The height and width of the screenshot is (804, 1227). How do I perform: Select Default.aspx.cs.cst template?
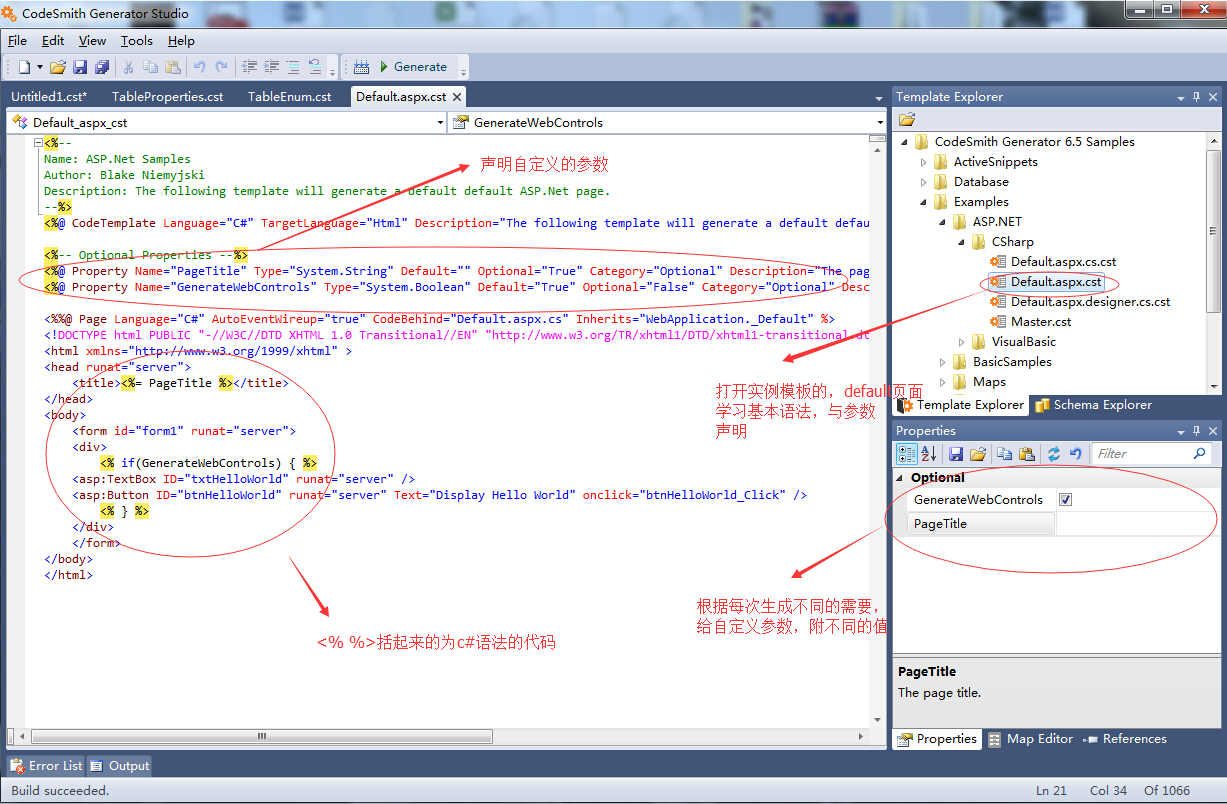1063,262
